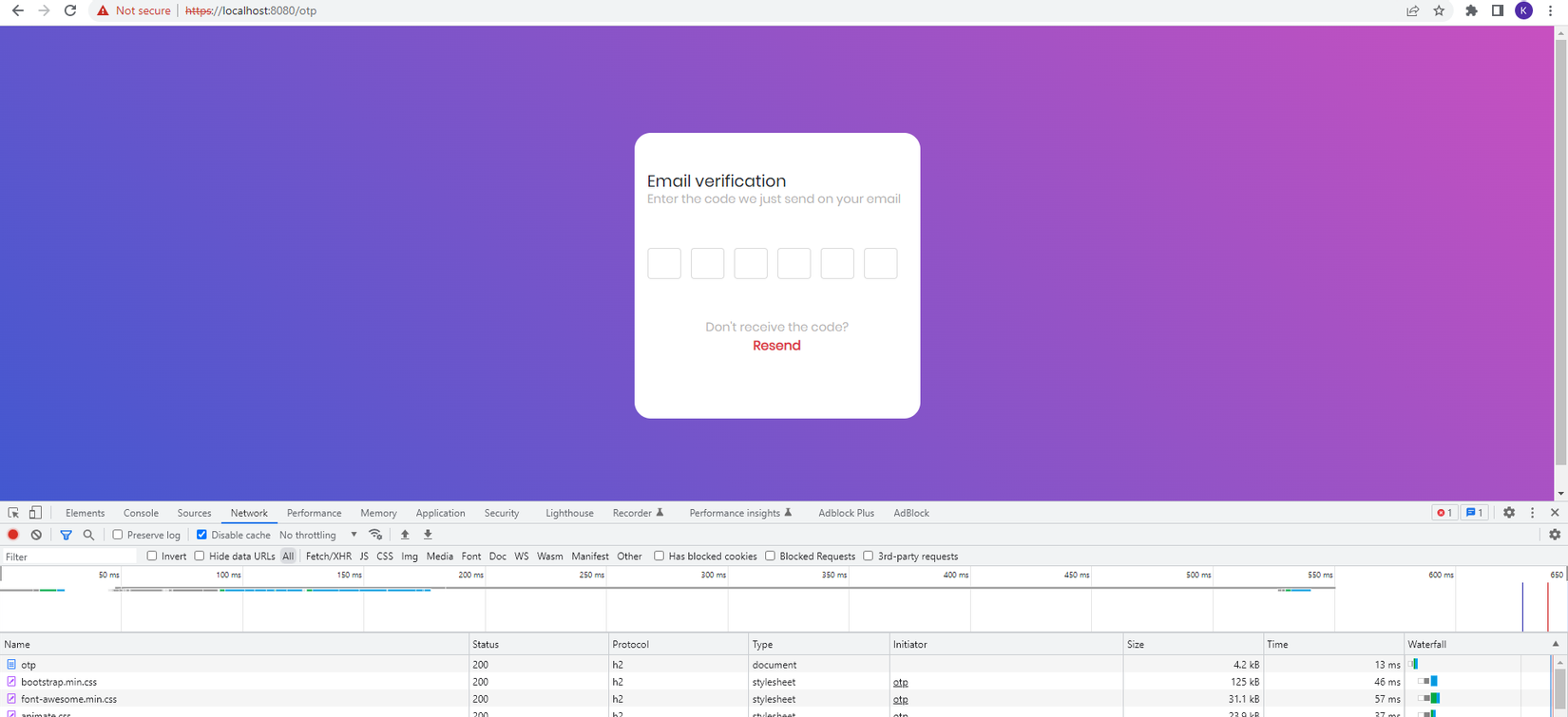Enable the Preserve log checkbox

coord(118,535)
